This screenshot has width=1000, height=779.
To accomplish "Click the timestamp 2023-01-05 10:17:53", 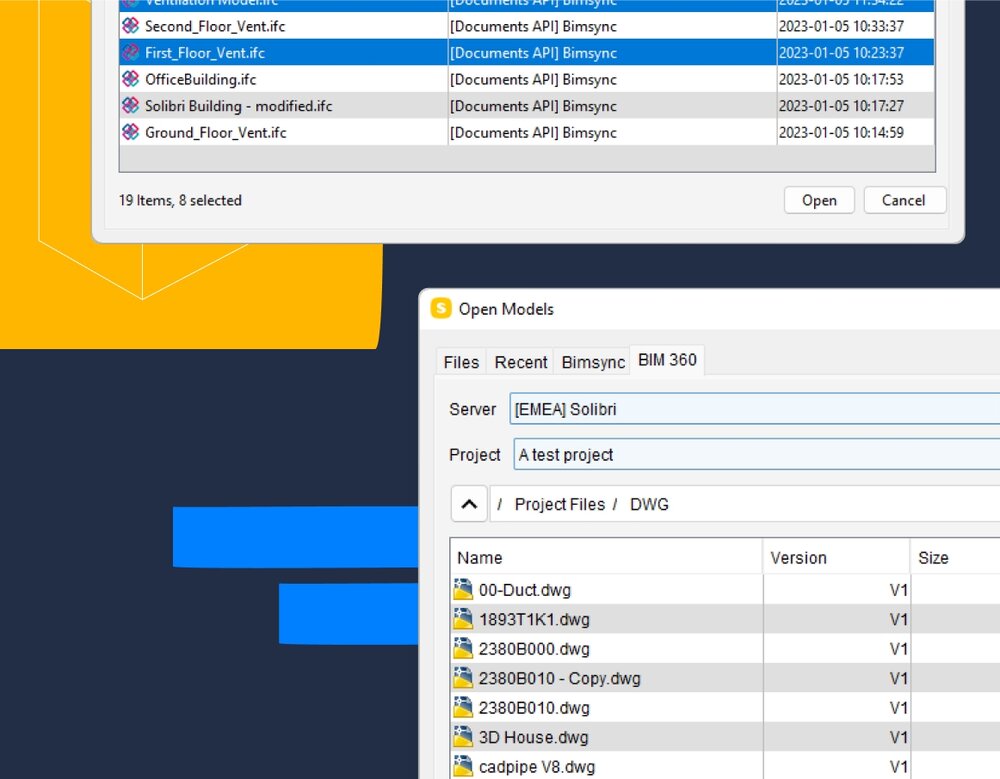I will (841, 79).
